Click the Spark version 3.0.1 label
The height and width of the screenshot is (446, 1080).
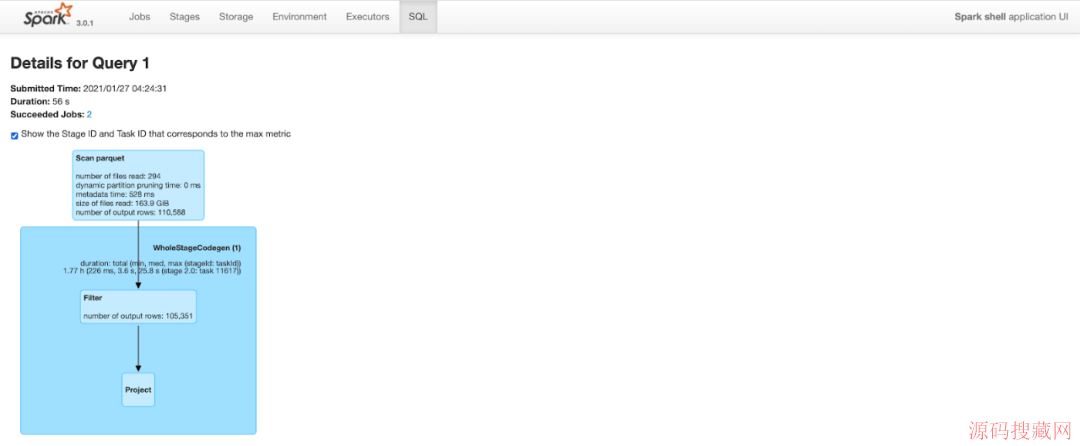coord(85,23)
